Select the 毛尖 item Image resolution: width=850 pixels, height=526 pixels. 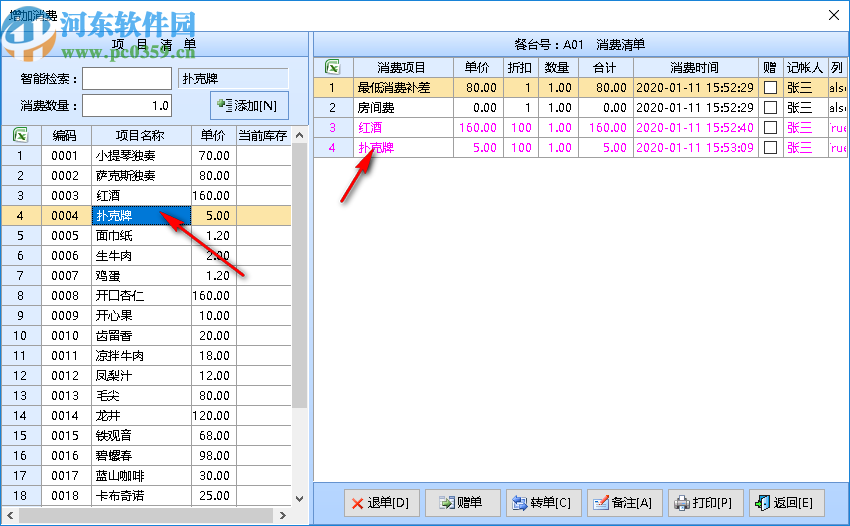point(141,396)
